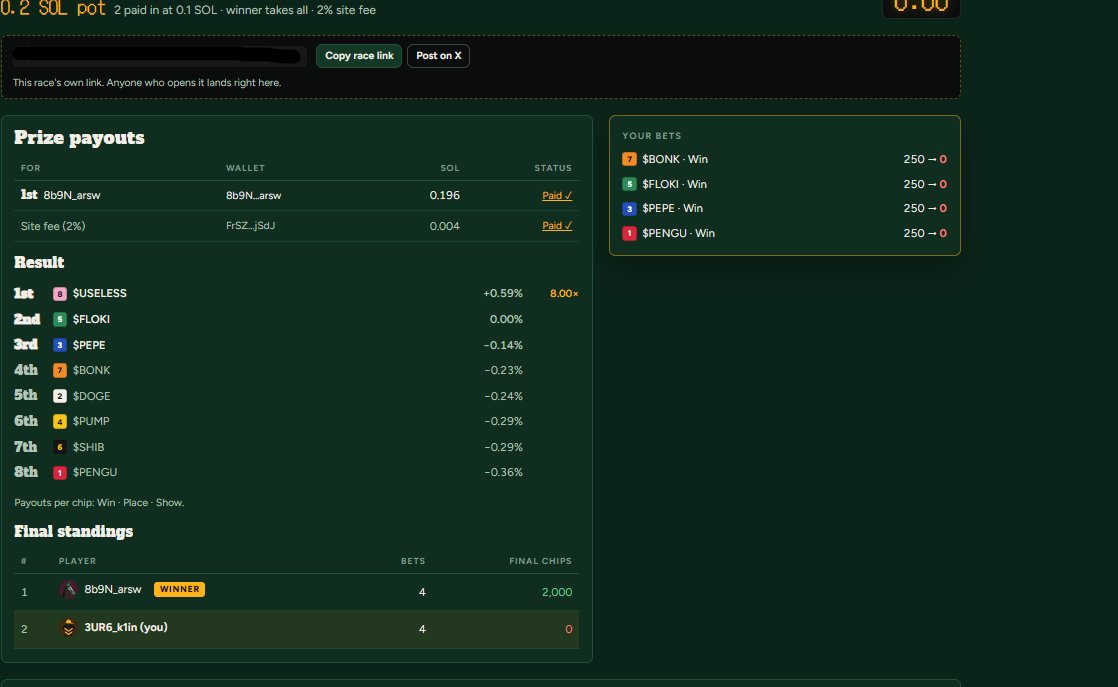1118x687 pixels.
Task: Click the -0.36% result for $PENGU
Action: click(503, 472)
